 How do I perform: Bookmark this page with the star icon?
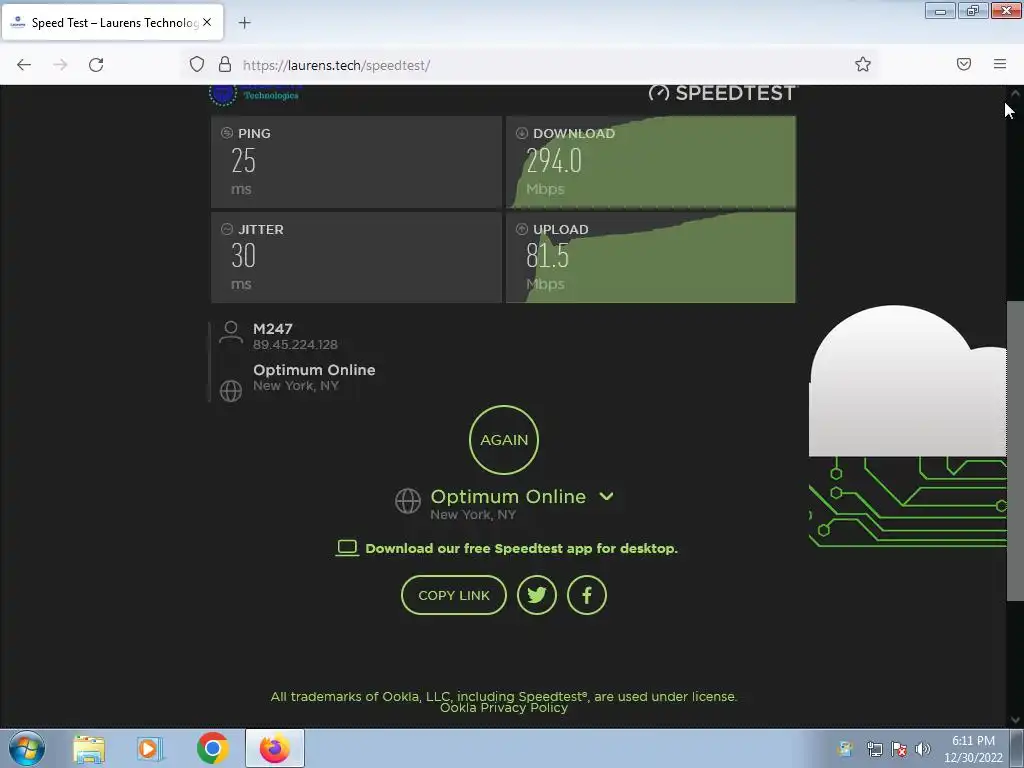863,64
